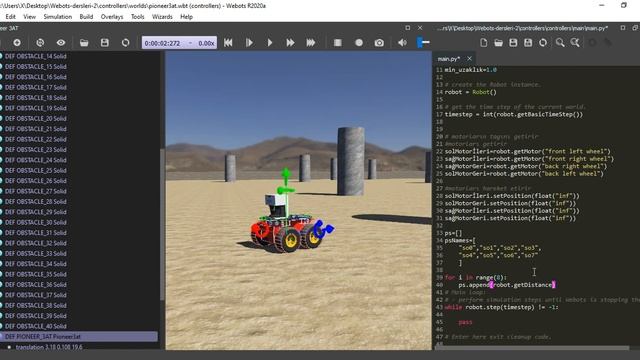Open the eye-shaped view options icon
640x360 pixels.
coord(61,42)
